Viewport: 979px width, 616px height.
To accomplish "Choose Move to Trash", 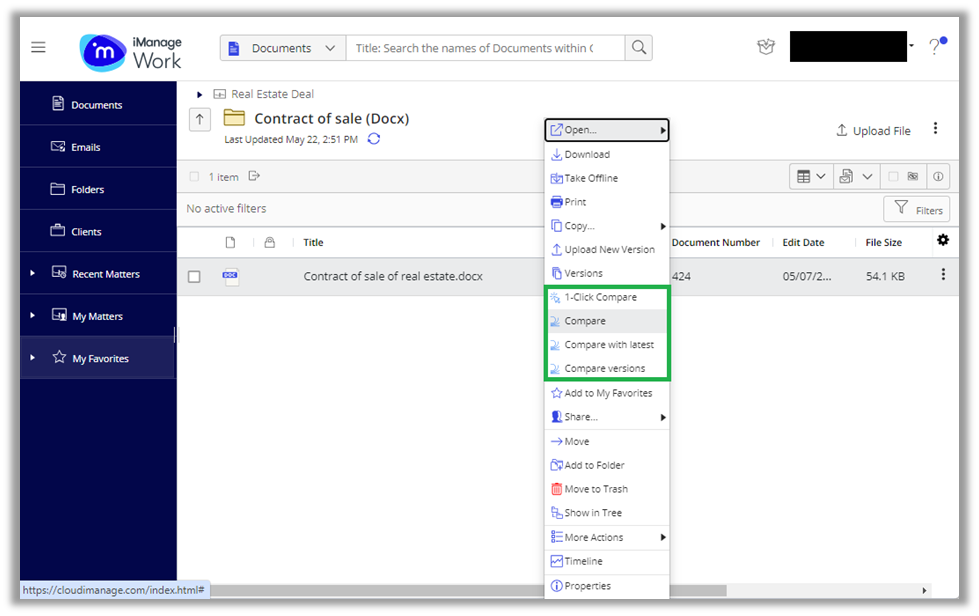I will point(607,489).
